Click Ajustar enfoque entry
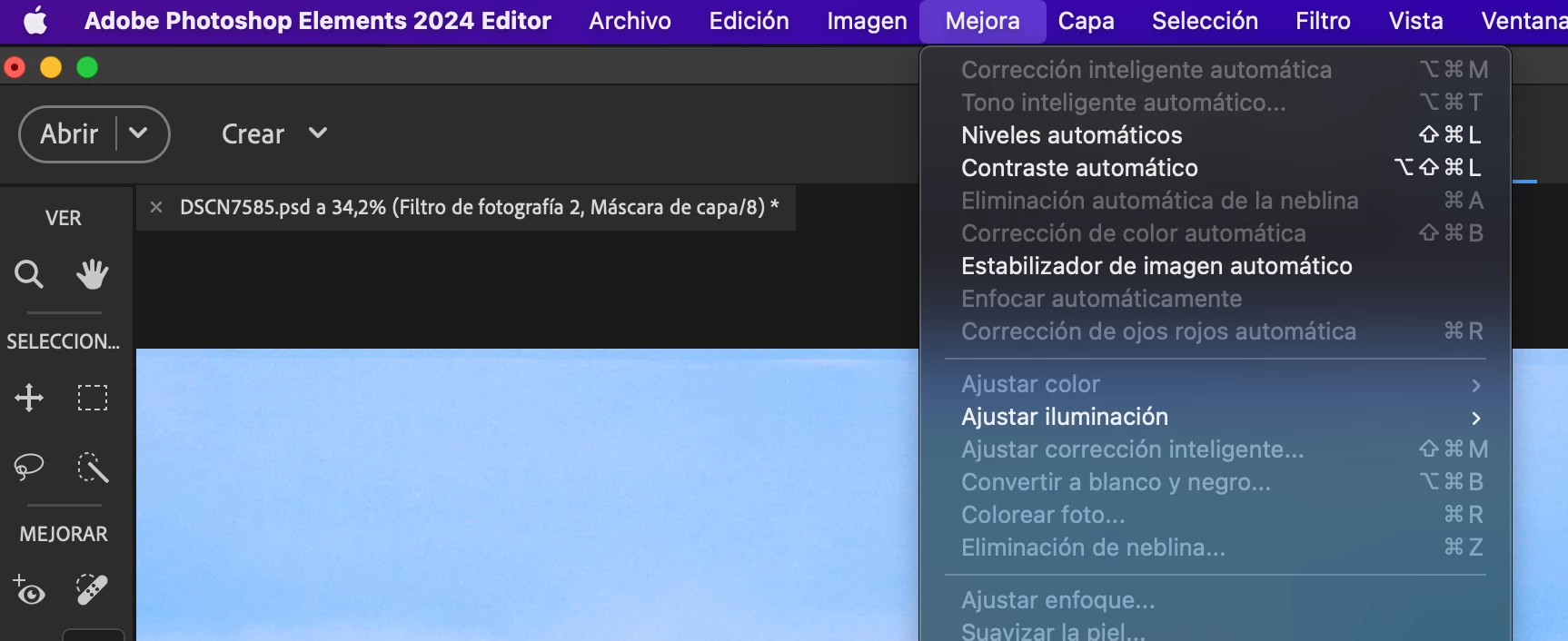Image resolution: width=1568 pixels, height=641 pixels. 1216,600
